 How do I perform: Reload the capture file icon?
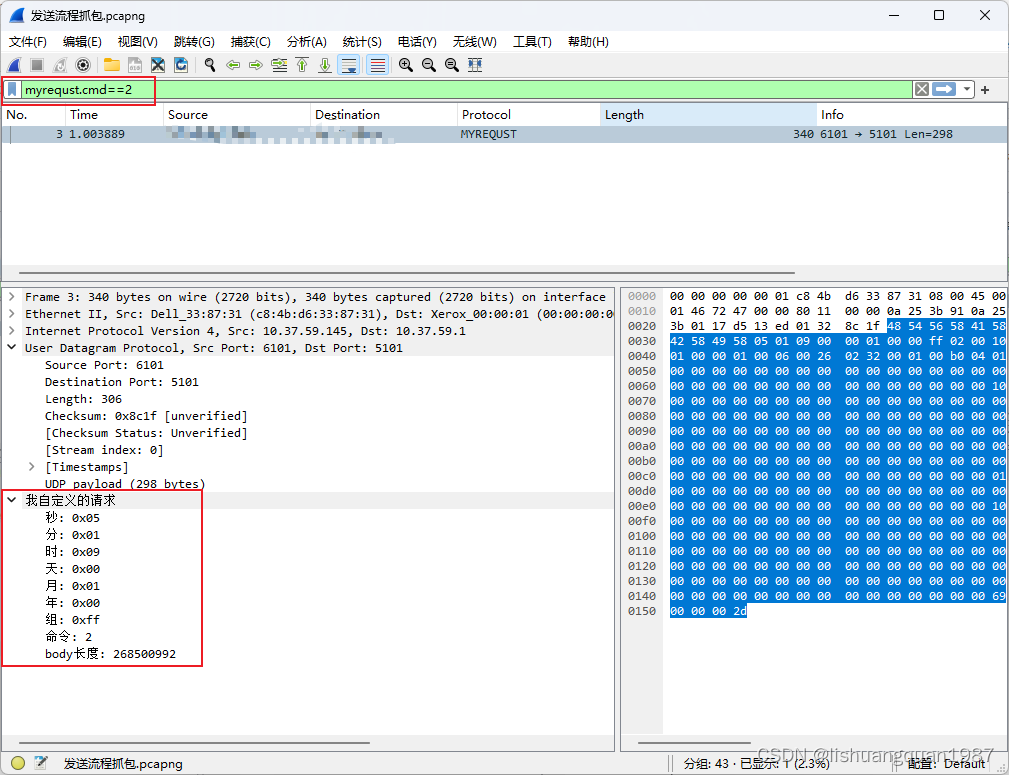click(181, 65)
